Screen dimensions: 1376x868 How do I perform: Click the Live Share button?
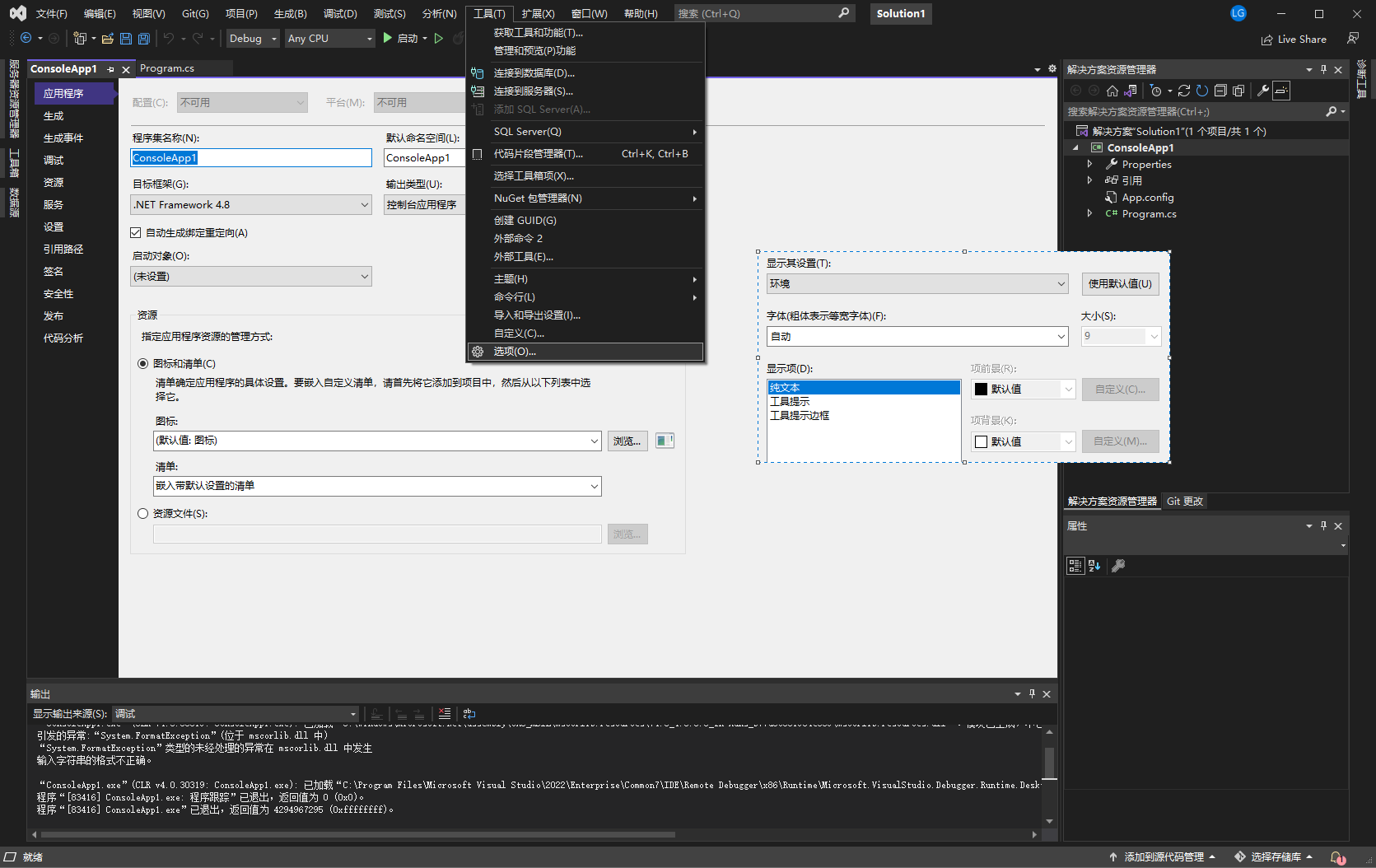click(x=1294, y=40)
